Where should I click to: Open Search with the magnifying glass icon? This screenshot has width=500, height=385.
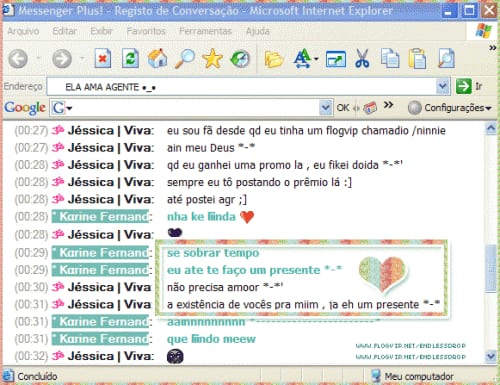pos(185,58)
